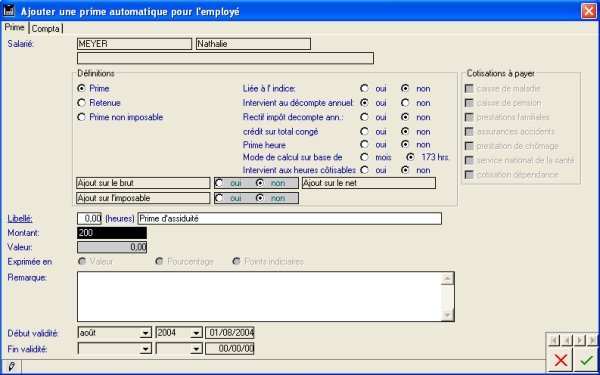This screenshot has height=375, width=600.
Task: Select the Prime tab
Action: [14, 28]
